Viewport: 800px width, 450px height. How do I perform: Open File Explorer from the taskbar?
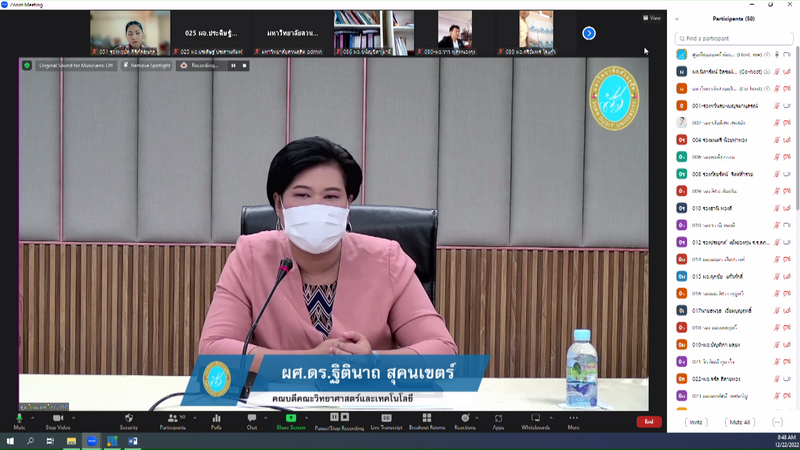pos(71,441)
